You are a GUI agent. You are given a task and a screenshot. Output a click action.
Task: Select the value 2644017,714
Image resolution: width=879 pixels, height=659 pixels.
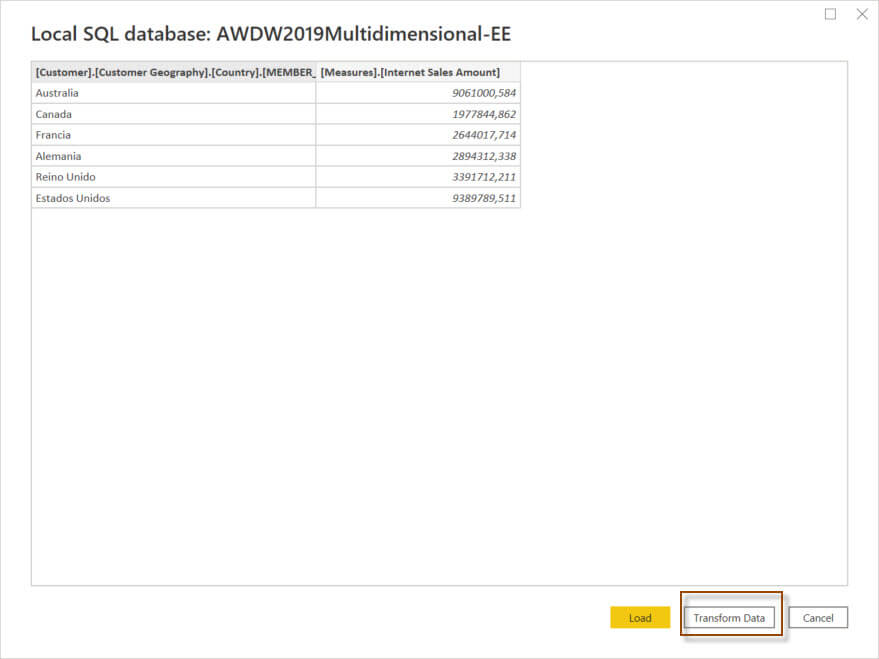pyautogui.click(x=484, y=135)
